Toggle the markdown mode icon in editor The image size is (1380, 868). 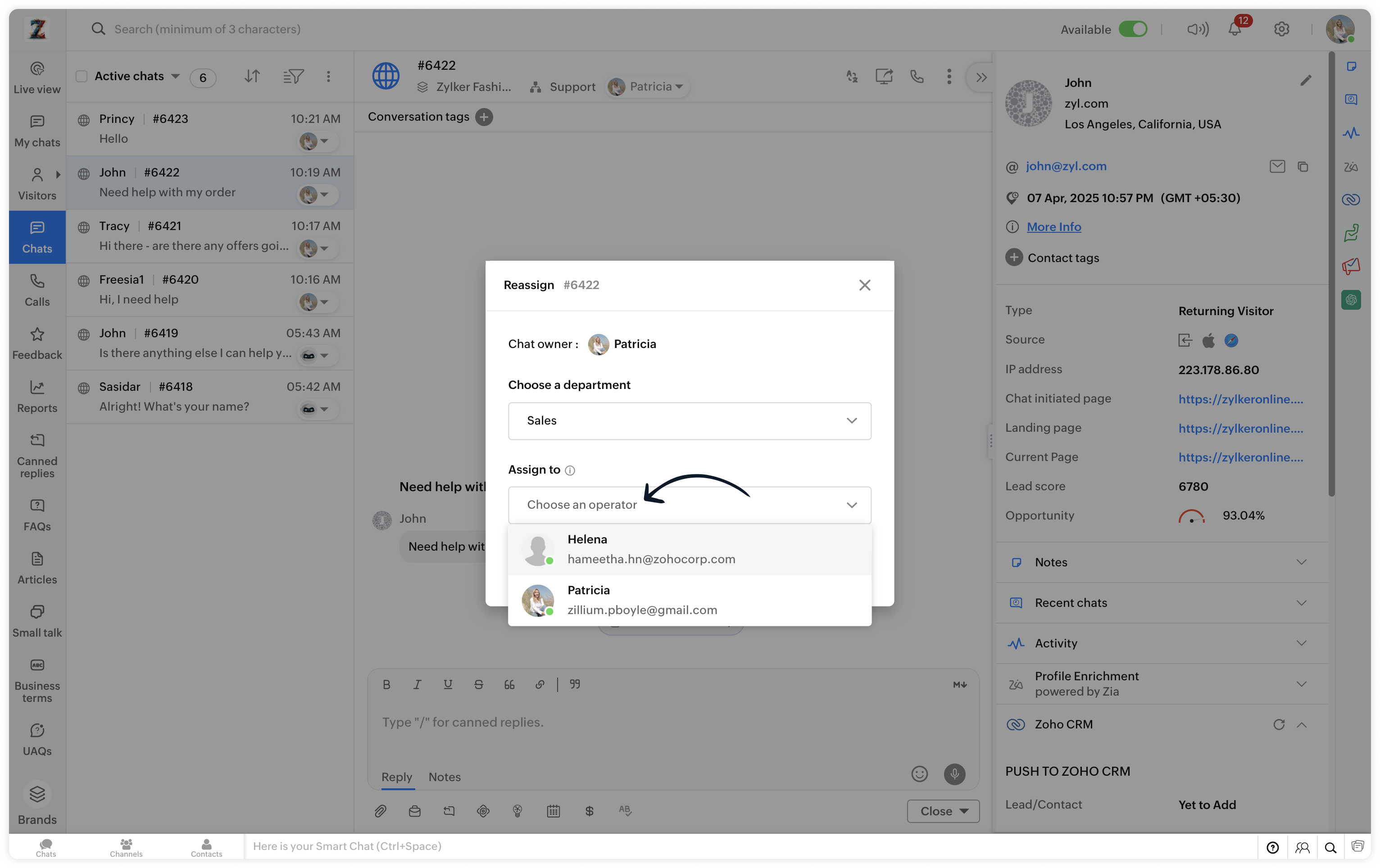(x=960, y=685)
